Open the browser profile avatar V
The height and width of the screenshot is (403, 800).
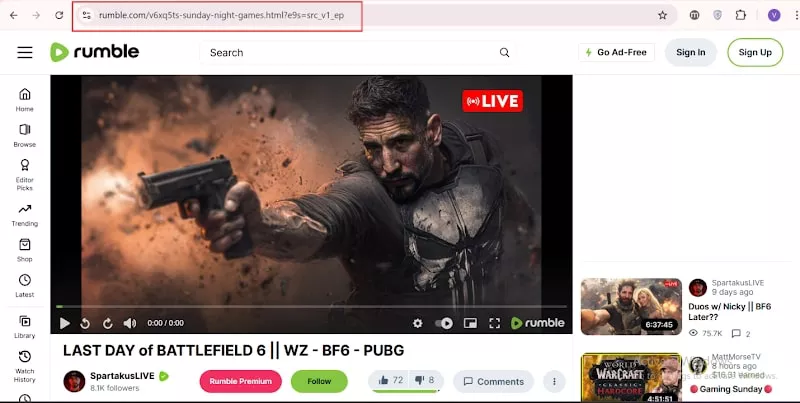(x=774, y=15)
